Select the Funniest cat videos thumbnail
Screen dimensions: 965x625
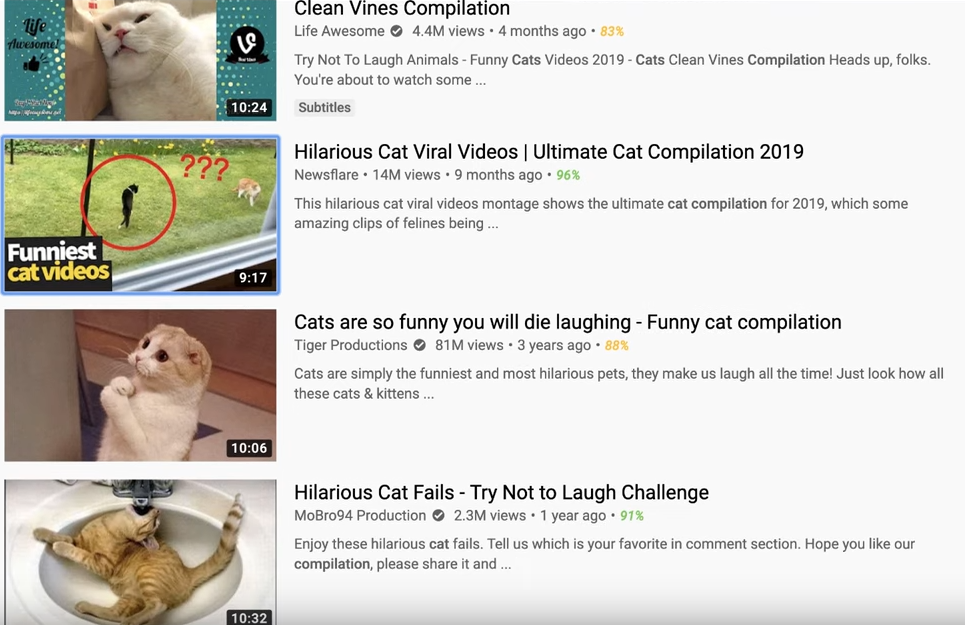[140, 215]
